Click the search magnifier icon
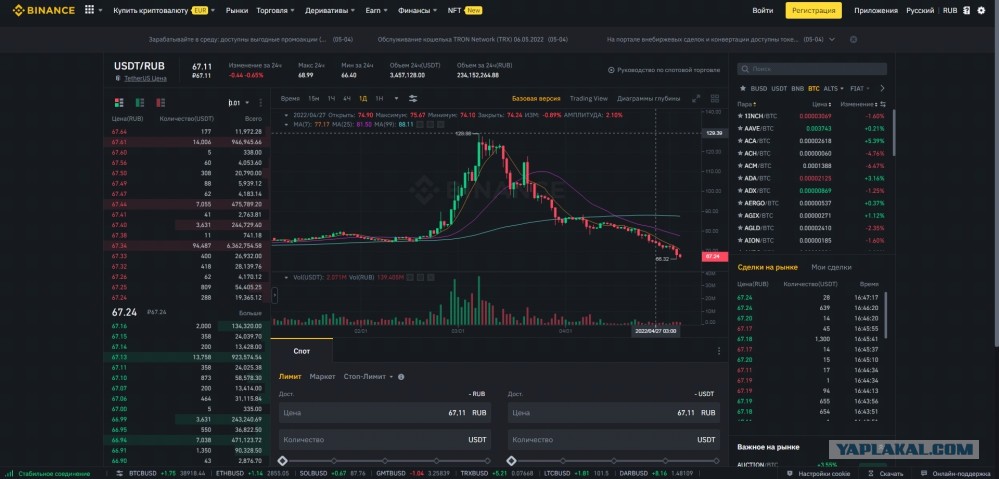 point(745,69)
